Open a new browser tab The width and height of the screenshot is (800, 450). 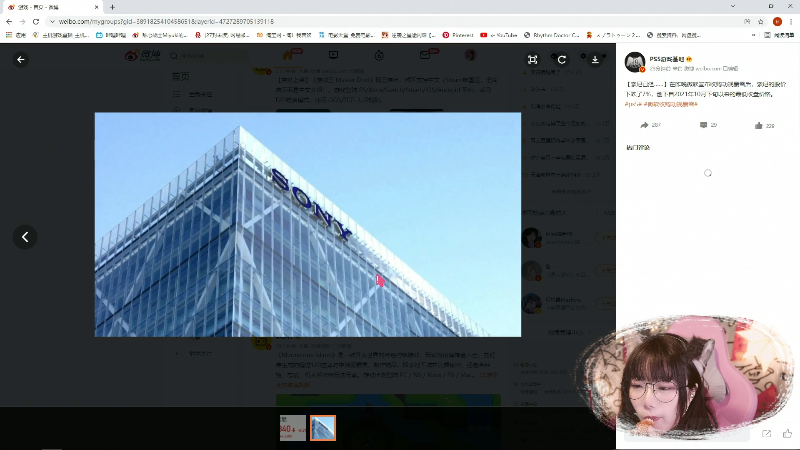[112, 7]
